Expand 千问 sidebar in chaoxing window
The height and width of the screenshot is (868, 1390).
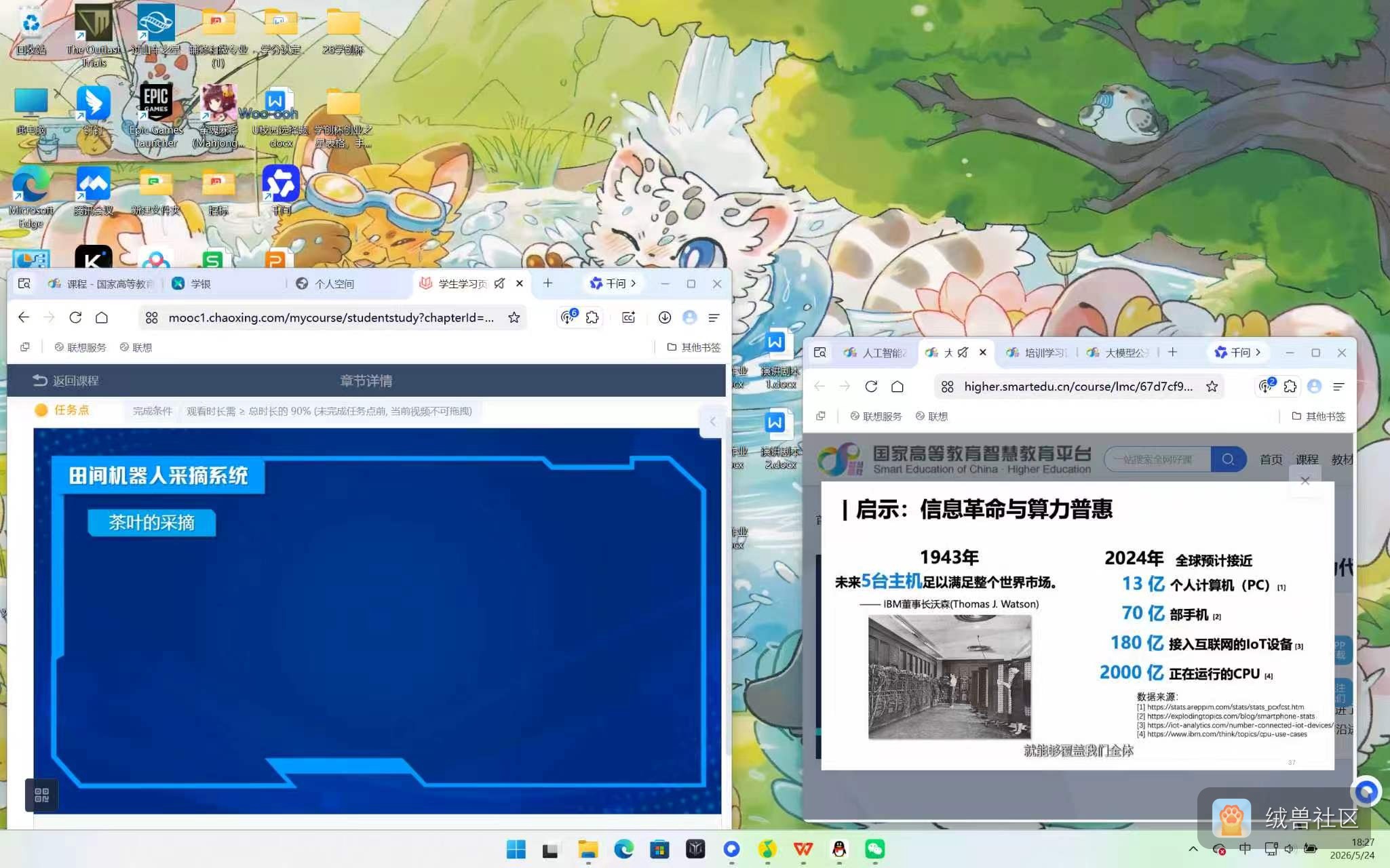613,283
